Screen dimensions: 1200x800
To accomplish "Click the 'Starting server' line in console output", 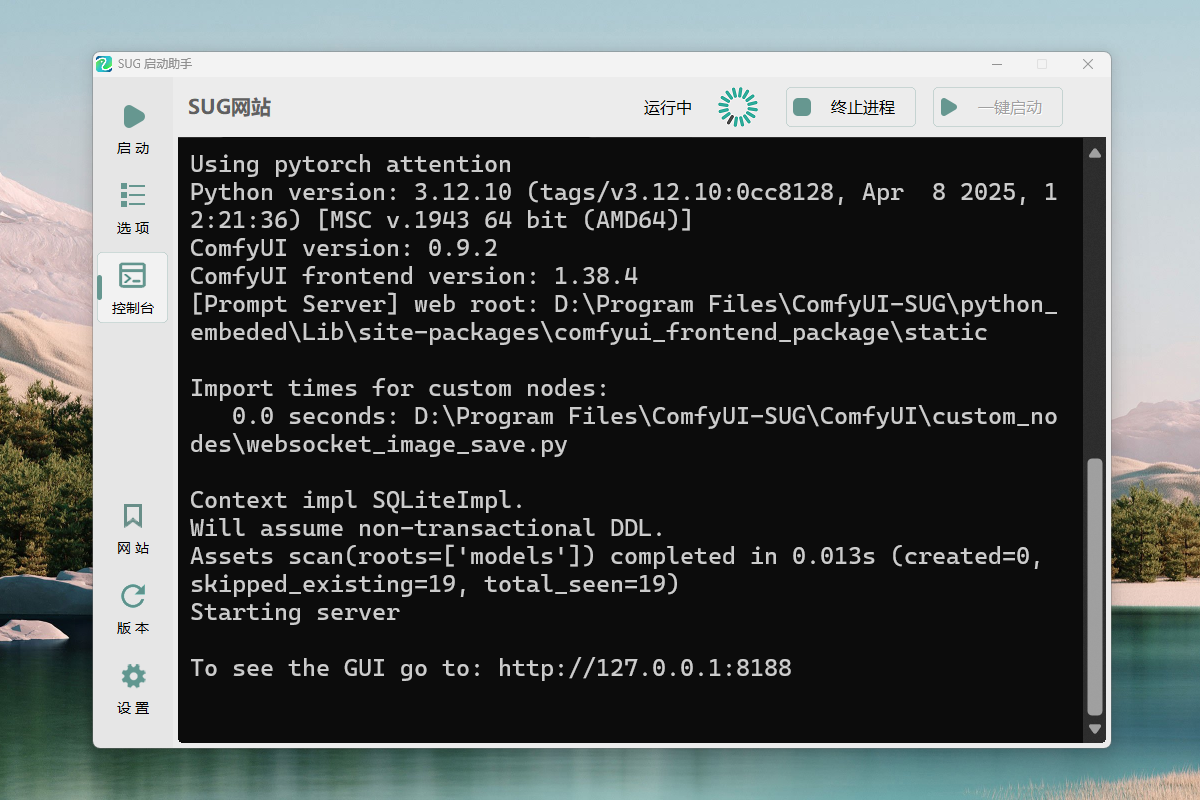I will (295, 612).
